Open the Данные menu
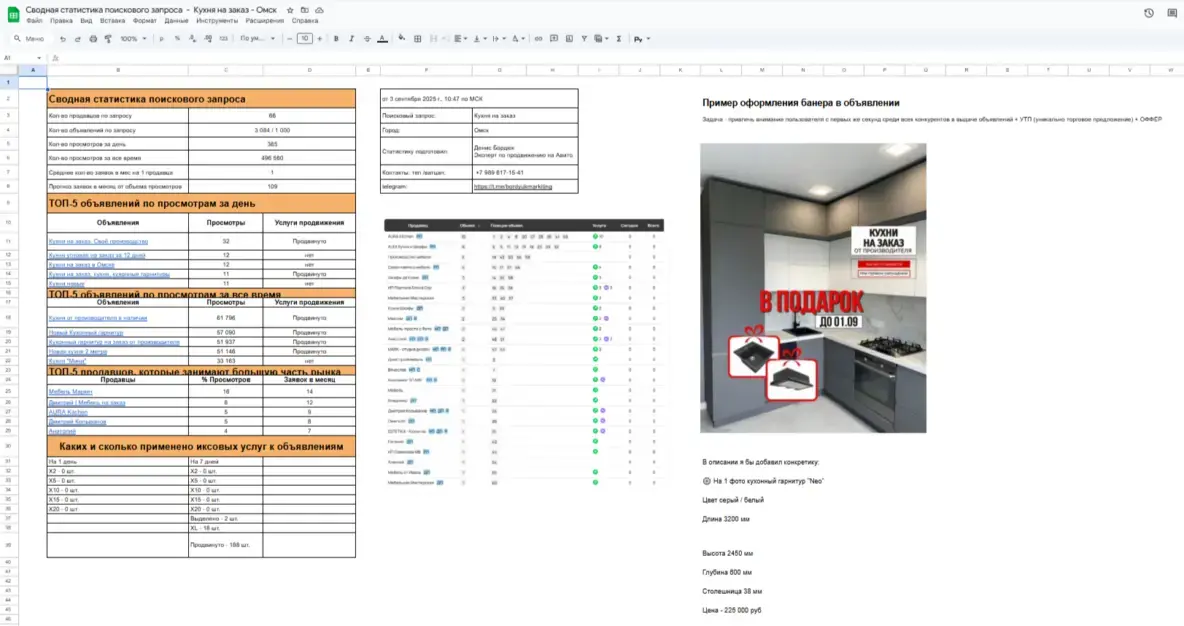The width and height of the screenshot is (1184, 626). tap(176, 20)
